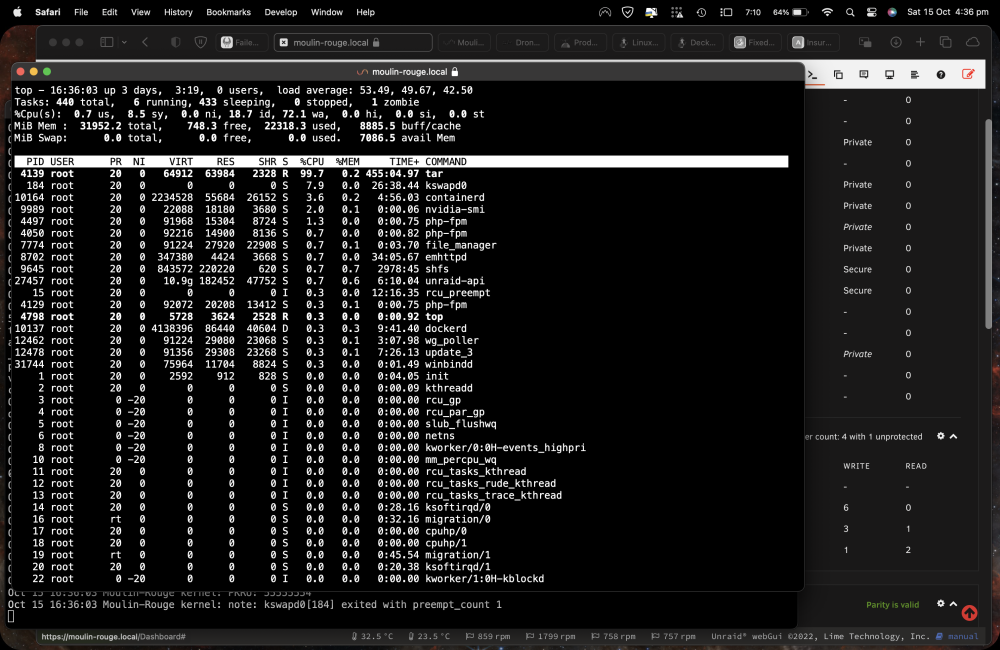
Task: Click the 'dockerd' command text
Action: click(446, 329)
